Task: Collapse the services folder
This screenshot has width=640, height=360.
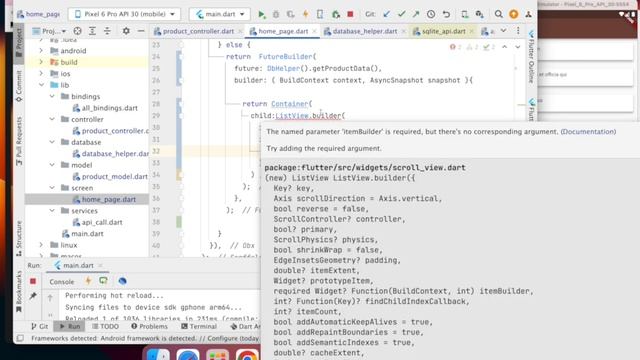Action: pos(52,211)
